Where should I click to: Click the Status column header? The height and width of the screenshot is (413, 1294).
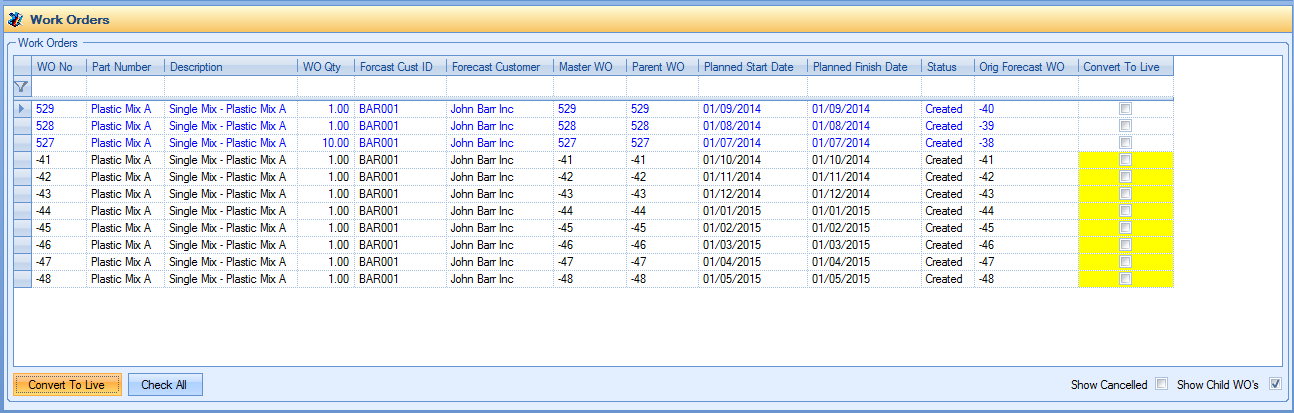946,67
